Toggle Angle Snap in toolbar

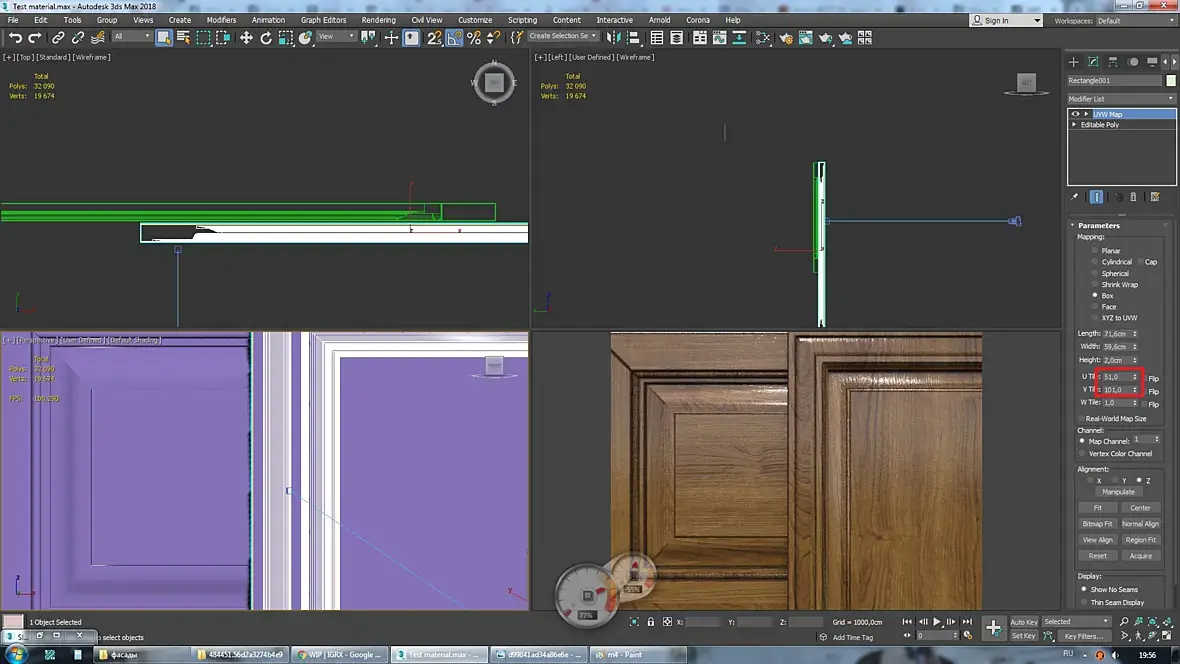coord(454,38)
